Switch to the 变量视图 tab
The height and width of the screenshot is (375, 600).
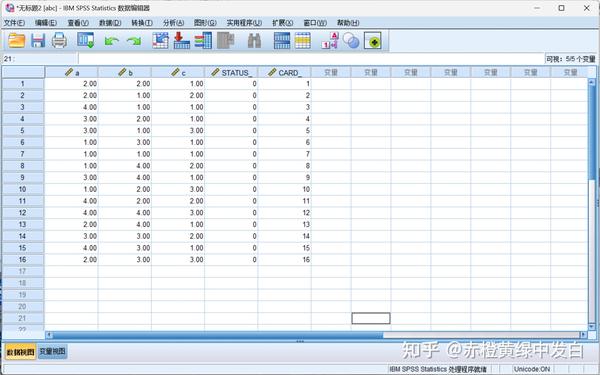[x=52, y=351]
